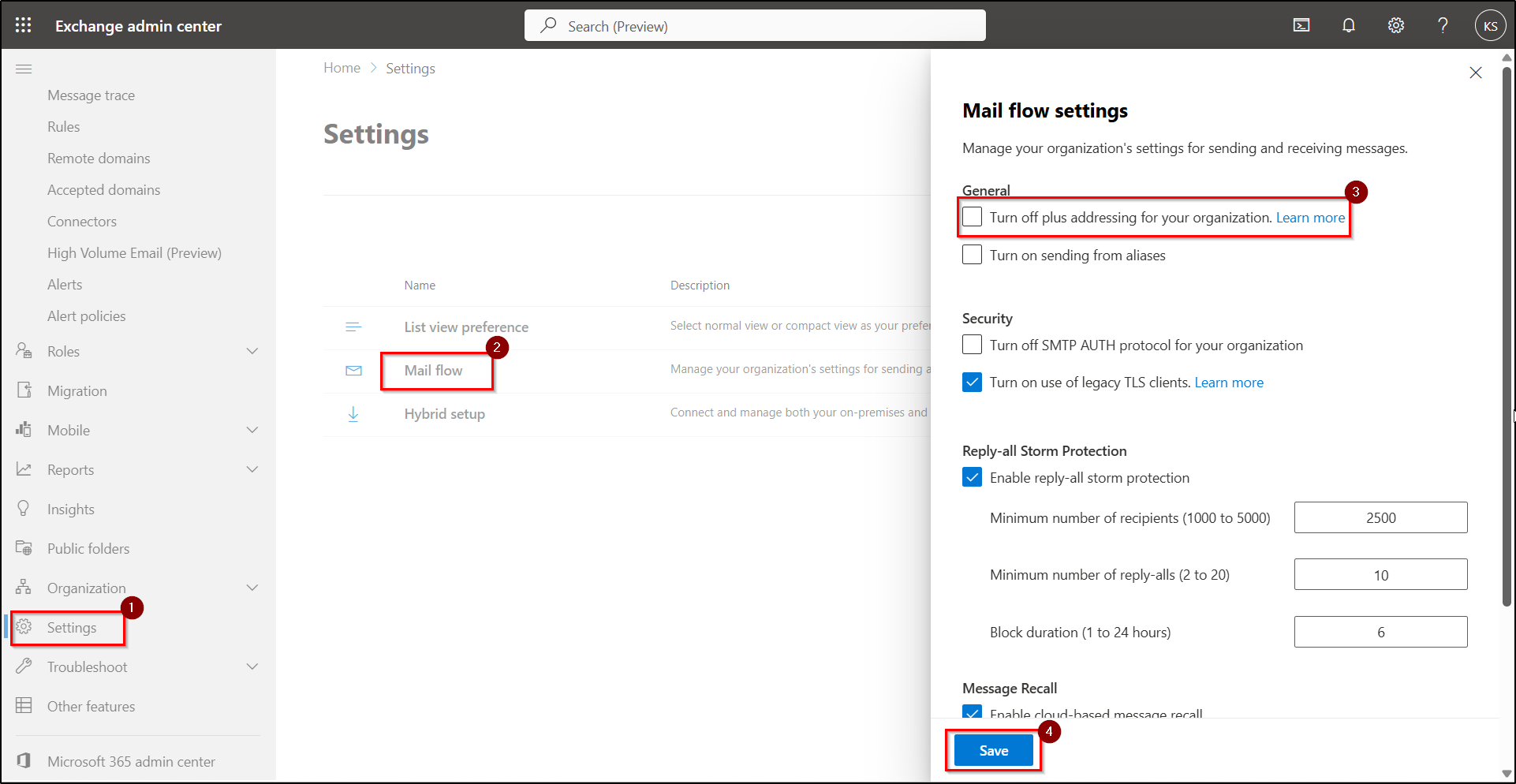The width and height of the screenshot is (1516, 784).
Task: Open Message trace in sidebar
Action: [91, 95]
